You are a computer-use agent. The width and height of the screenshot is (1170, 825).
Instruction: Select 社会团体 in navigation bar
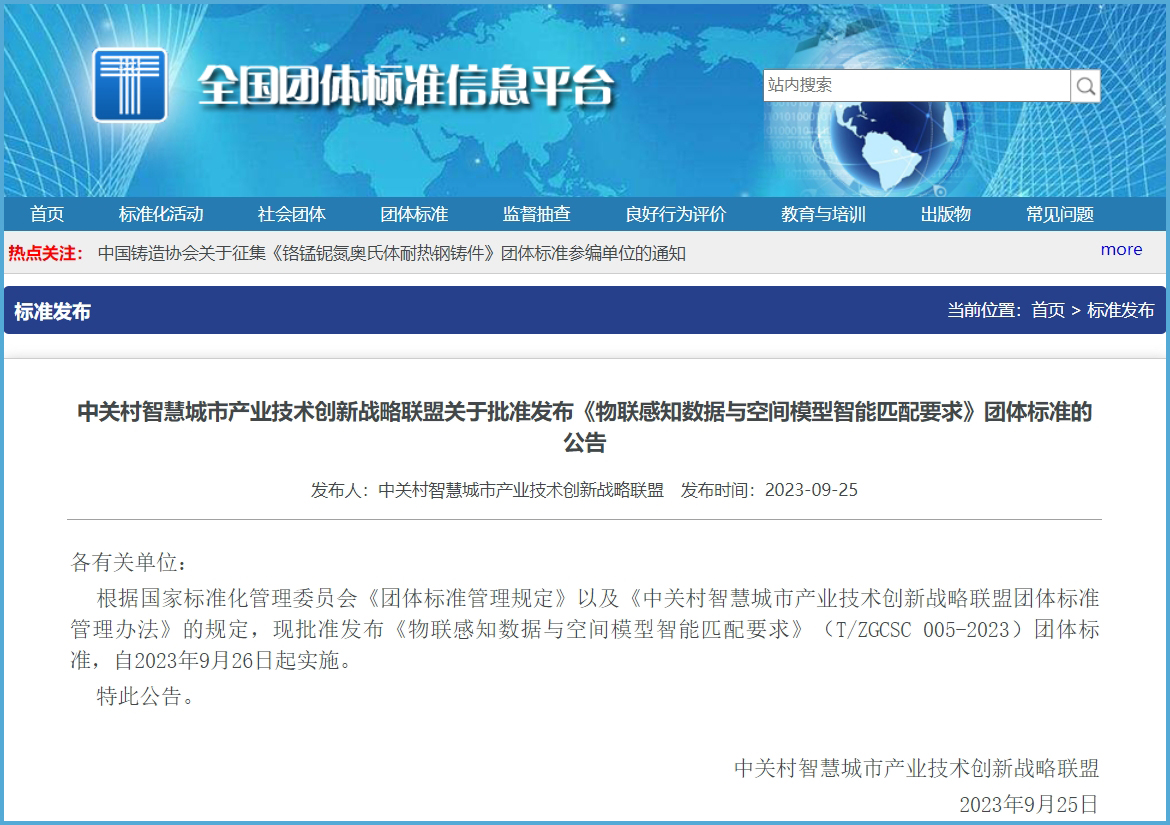291,214
